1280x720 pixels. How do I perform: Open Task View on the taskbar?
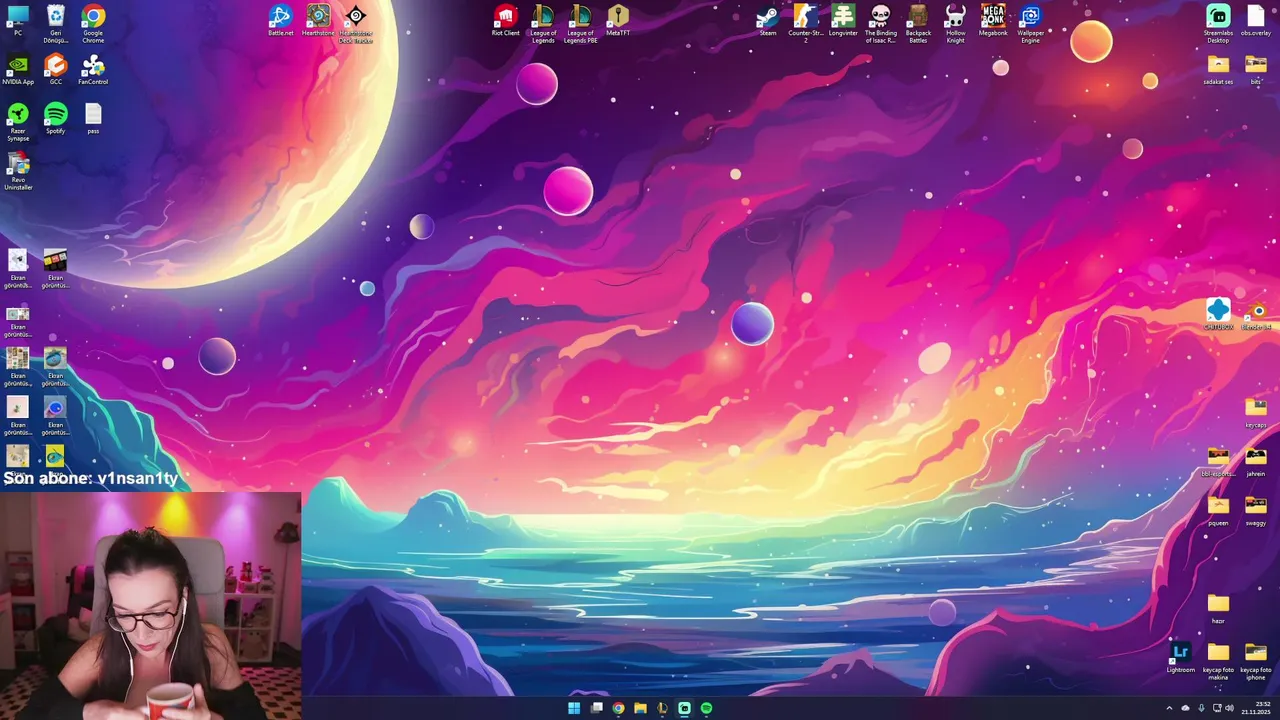596,708
